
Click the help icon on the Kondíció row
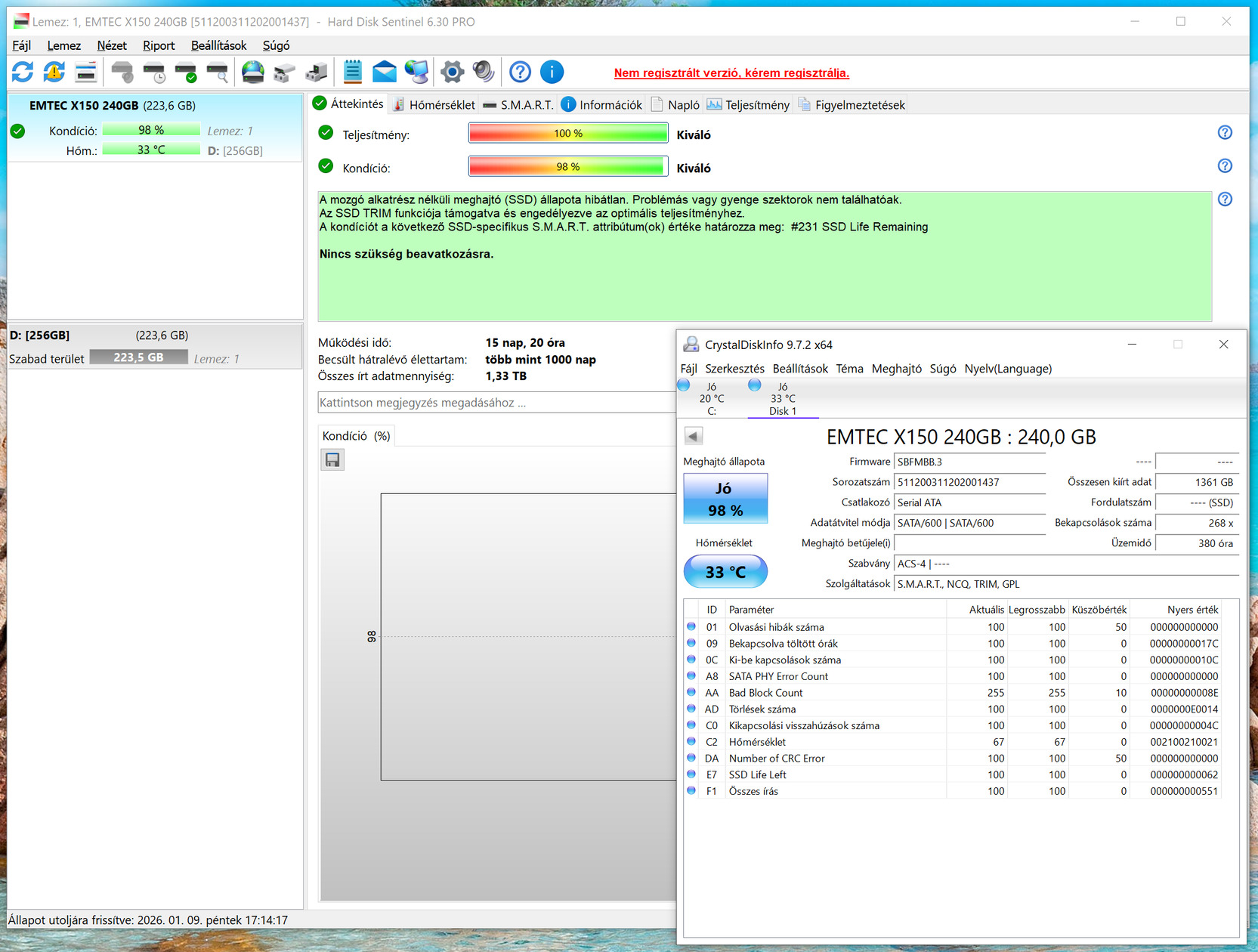coord(1225,166)
